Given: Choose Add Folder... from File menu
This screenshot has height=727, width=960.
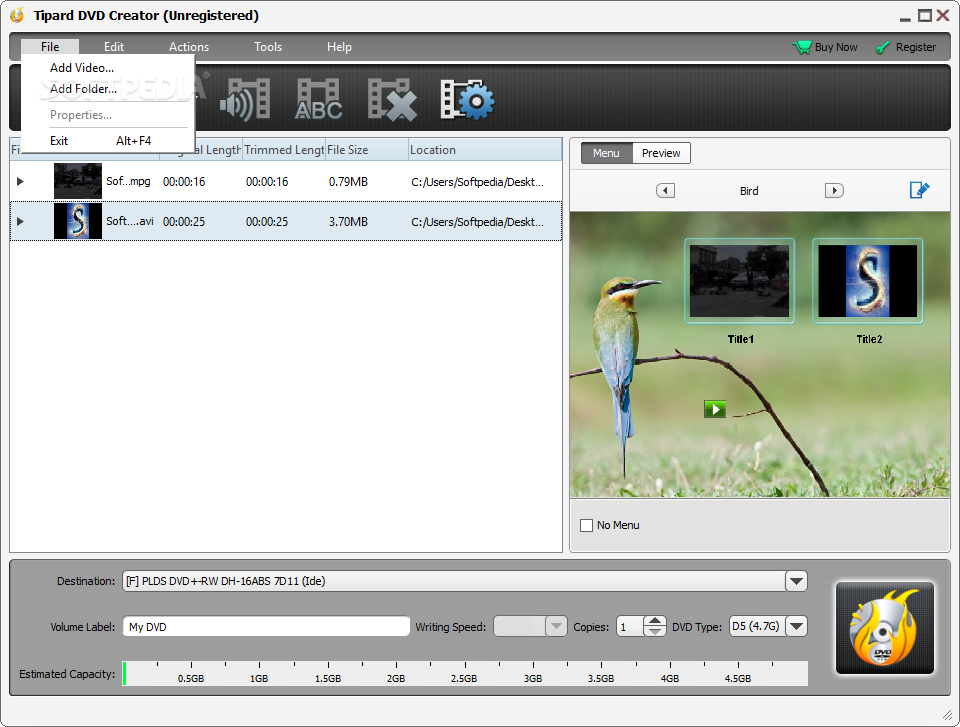Looking at the screenshot, I should click(83, 89).
